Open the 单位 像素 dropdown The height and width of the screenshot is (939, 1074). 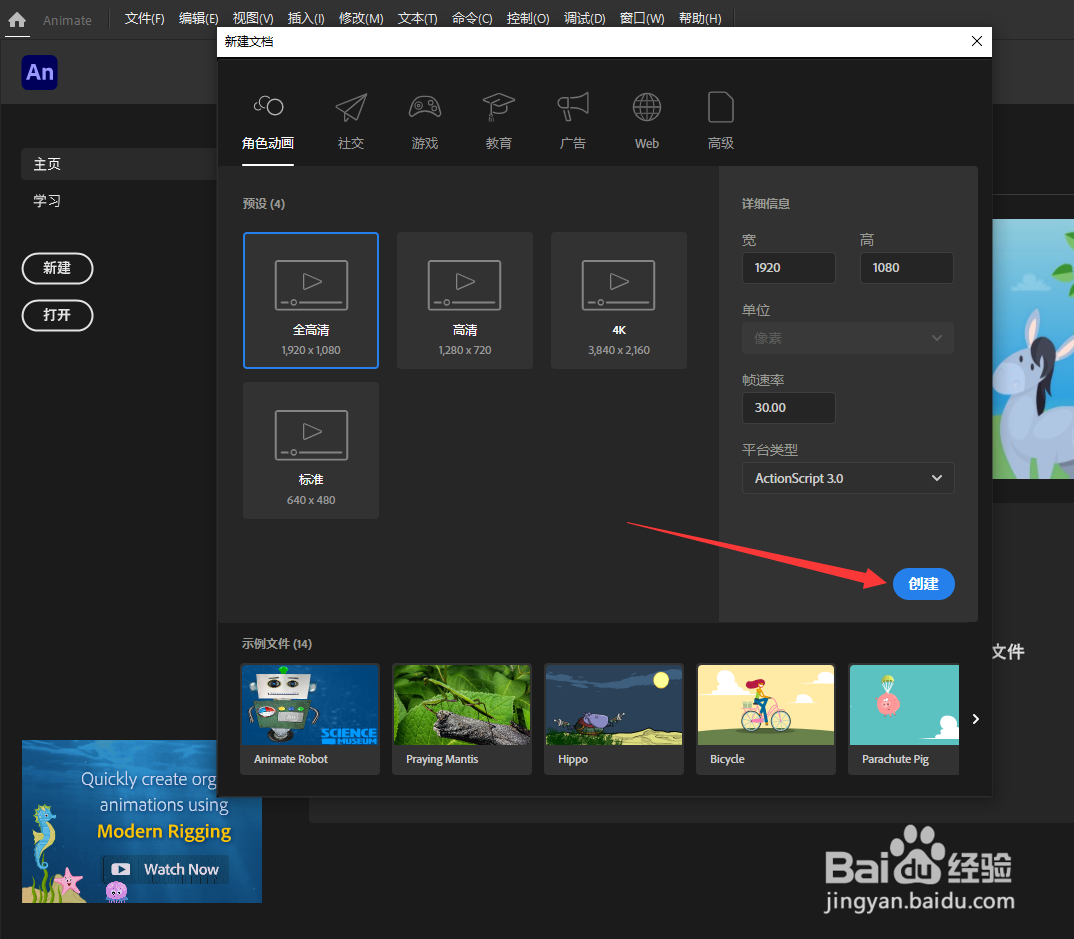[848, 338]
